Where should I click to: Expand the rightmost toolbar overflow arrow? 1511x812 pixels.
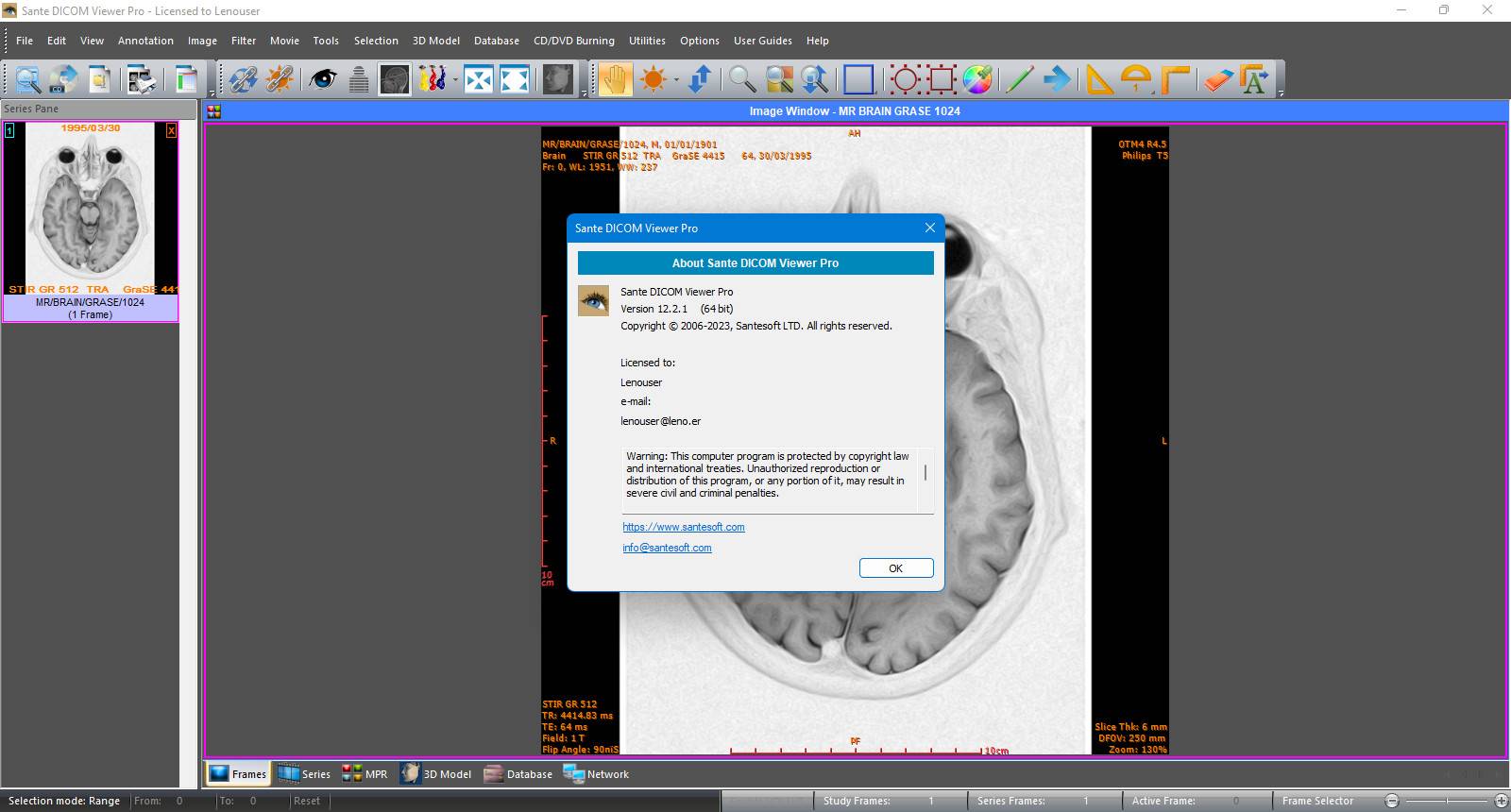coord(1281,93)
